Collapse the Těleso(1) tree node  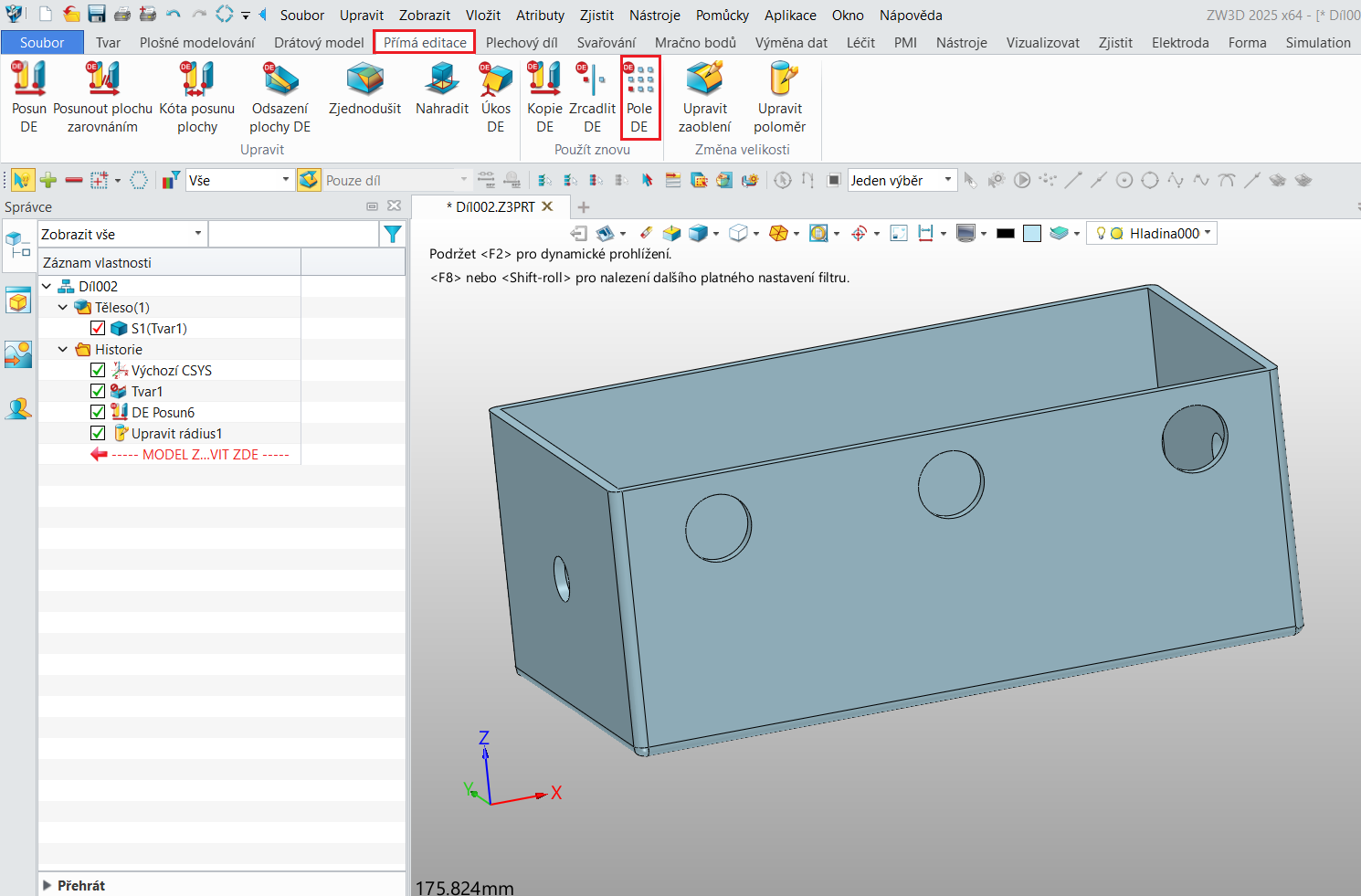[63, 307]
